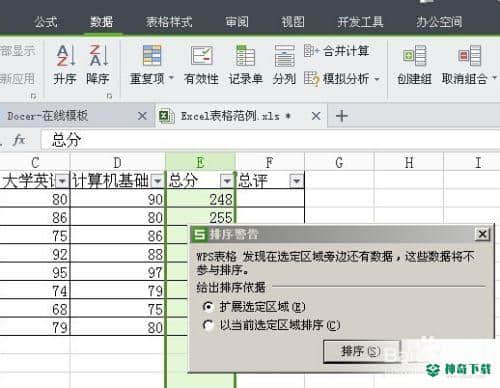Expand the 重复项 dropdown arrow

171,78
